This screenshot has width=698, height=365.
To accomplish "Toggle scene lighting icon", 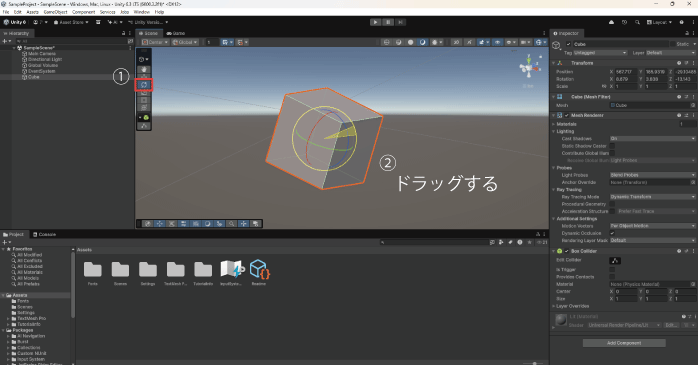I will pos(469,42).
